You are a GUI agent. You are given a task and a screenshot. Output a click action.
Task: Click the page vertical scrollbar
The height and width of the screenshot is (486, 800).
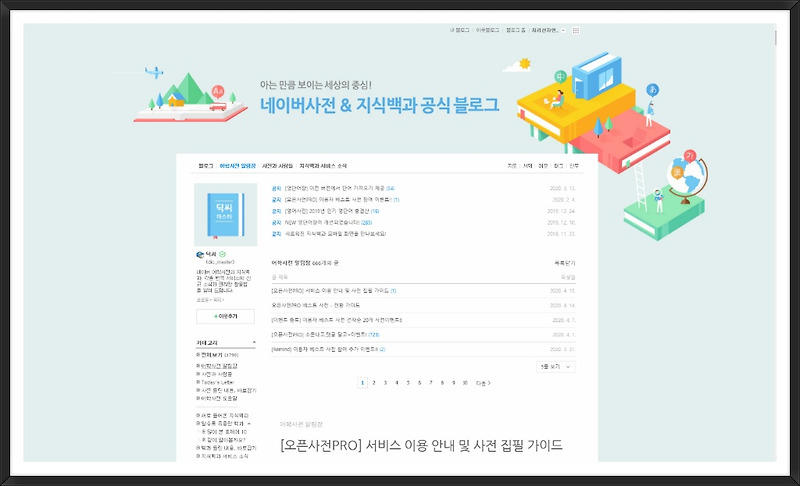coord(775,38)
